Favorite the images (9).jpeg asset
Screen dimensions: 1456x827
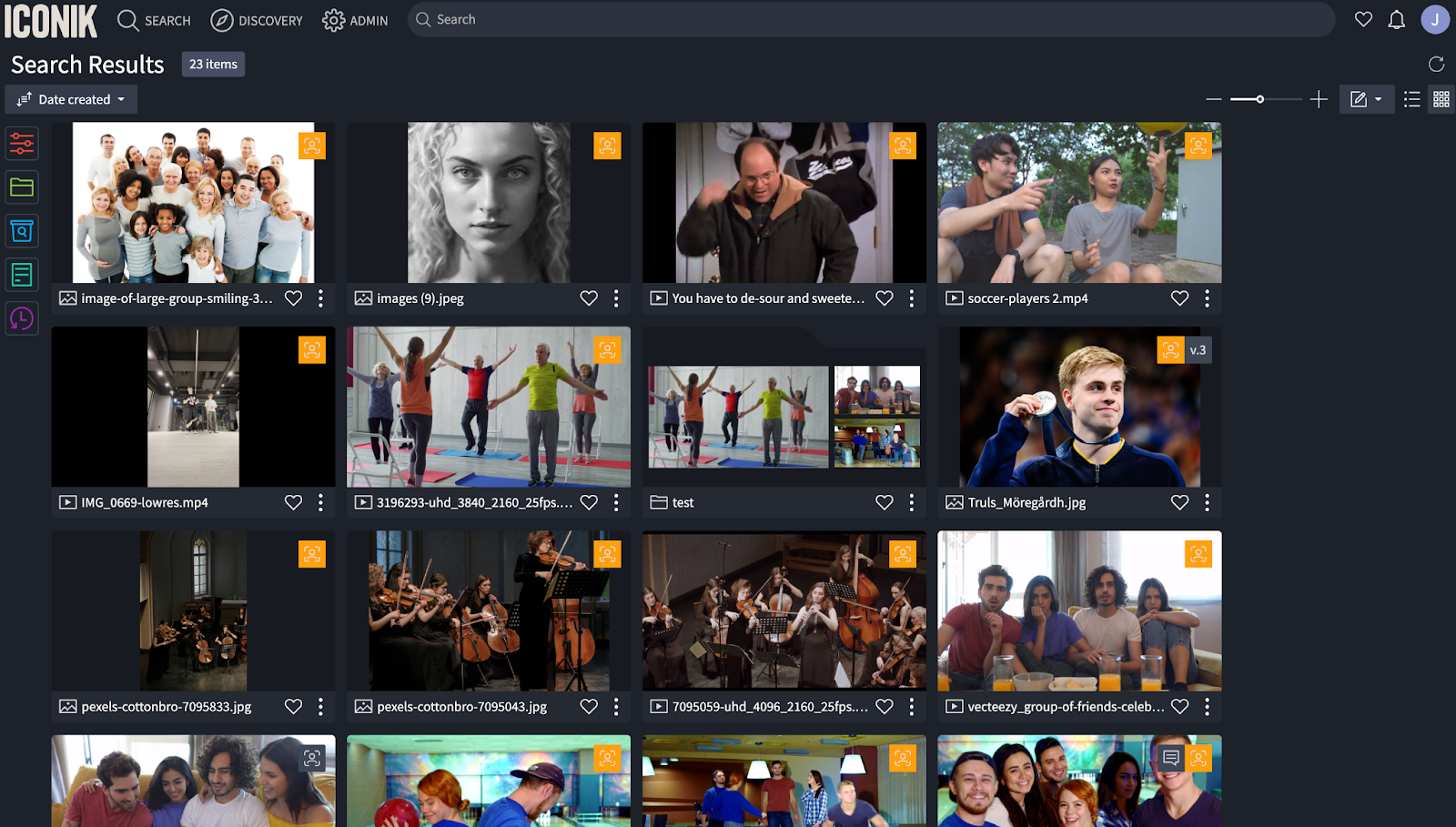click(589, 298)
